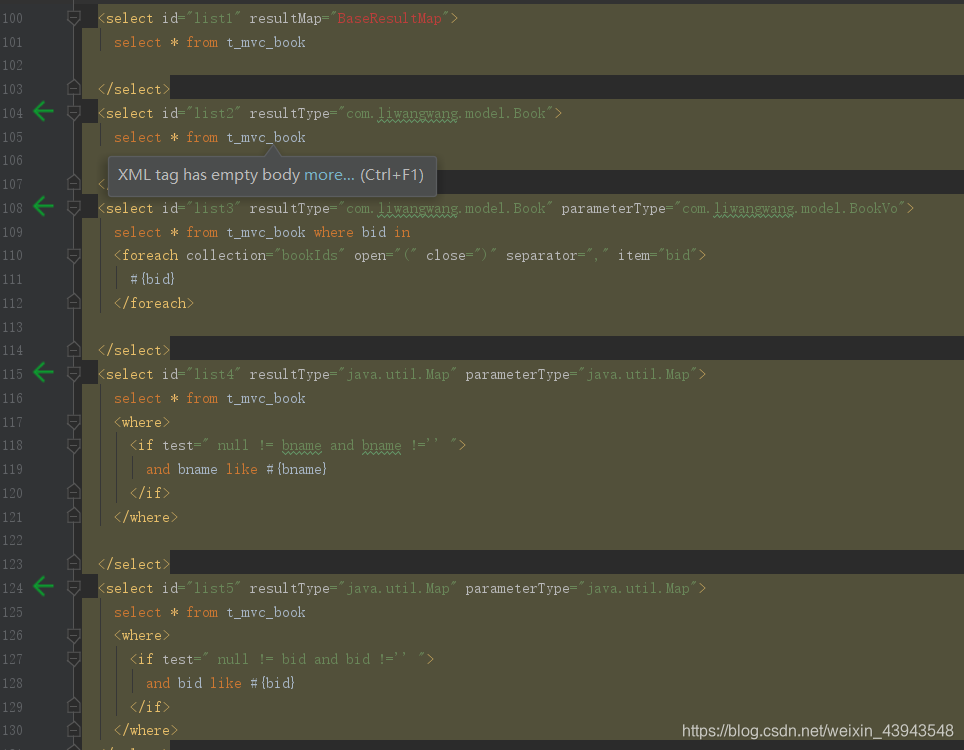Collapse the list5 select block at line 124
Image resolution: width=964 pixels, height=750 pixels.
coord(73,588)
